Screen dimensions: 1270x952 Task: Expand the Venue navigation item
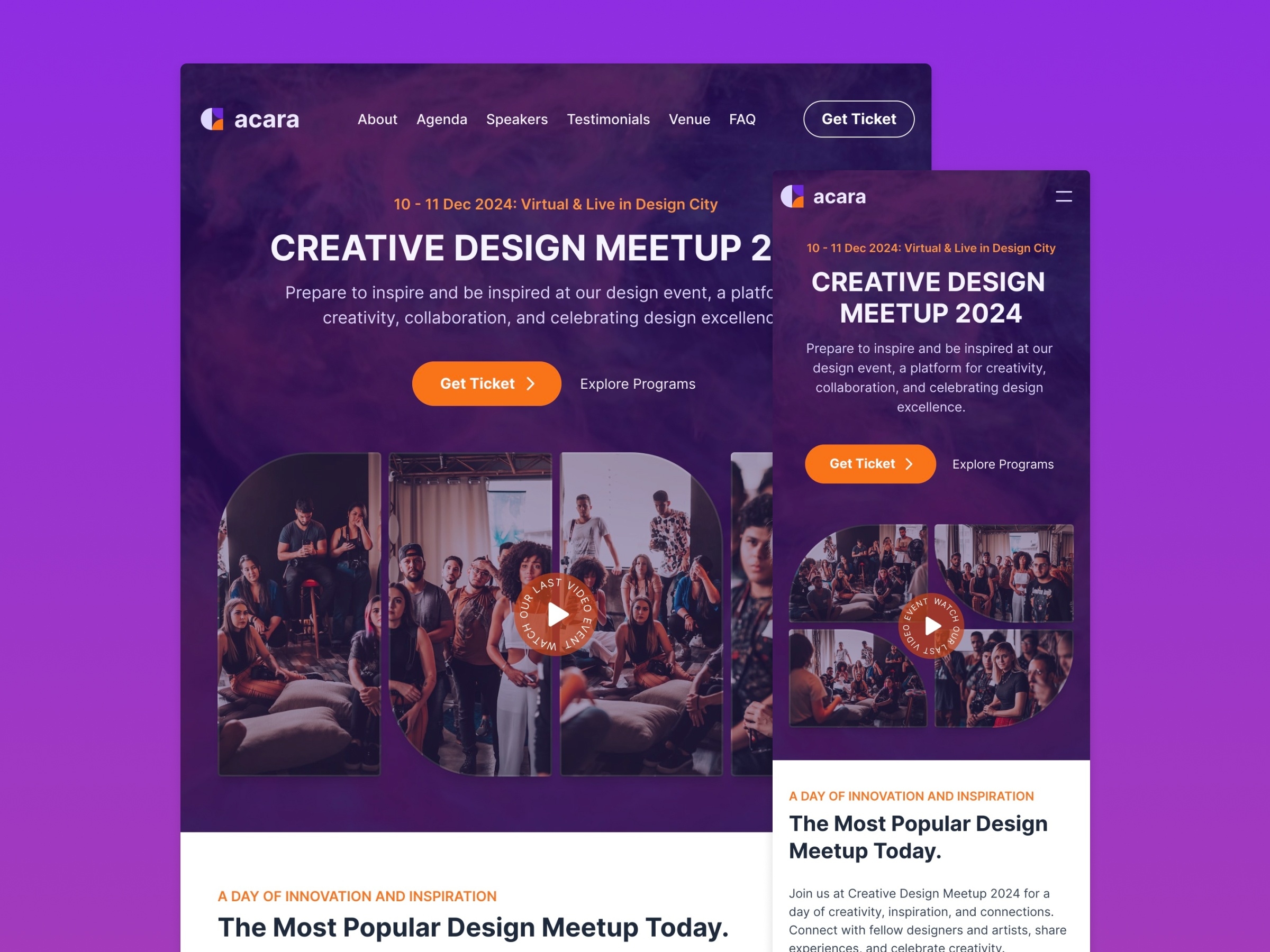[x=690, y=119]
